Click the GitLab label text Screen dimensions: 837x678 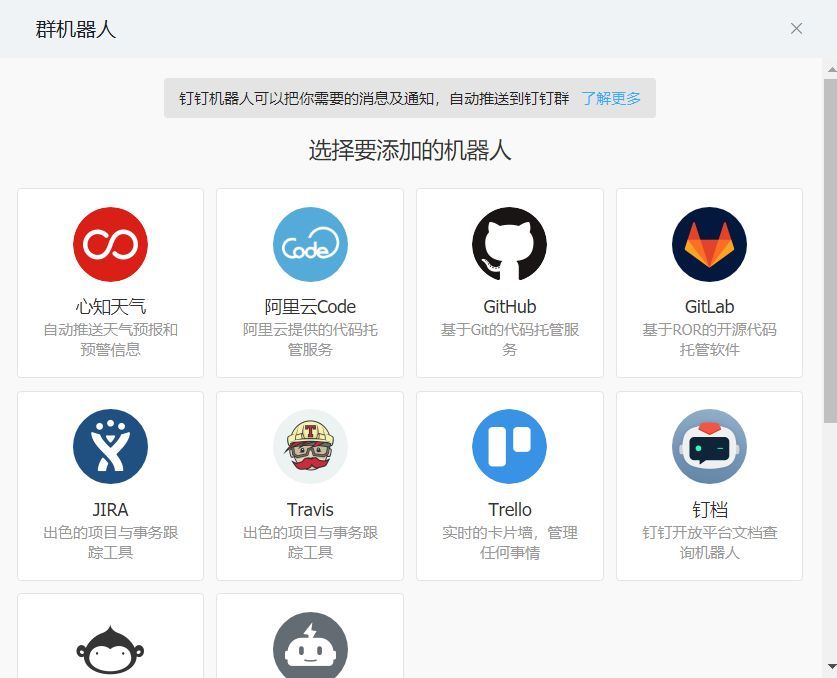point(709,307)
